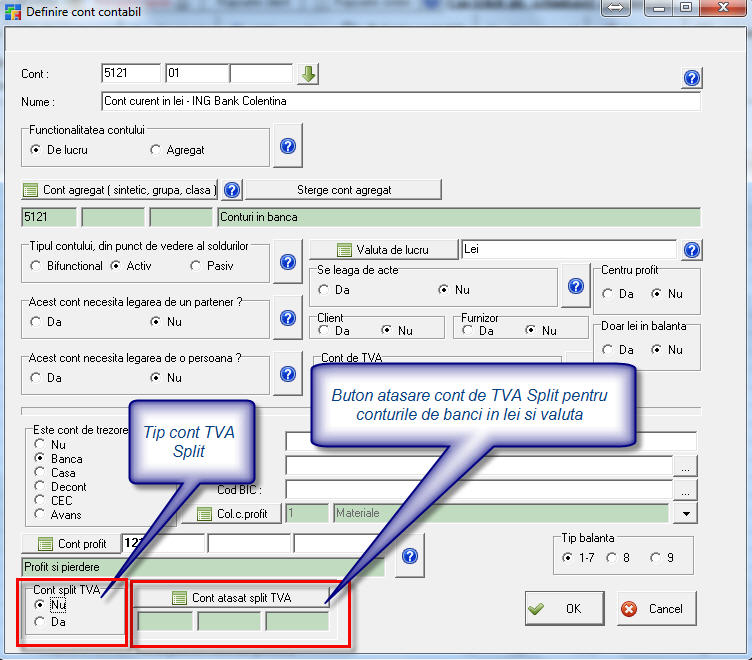Viewport: 752px width, 660px height.
Task: Open help for legarea de un partener
Action: [288, 318]
